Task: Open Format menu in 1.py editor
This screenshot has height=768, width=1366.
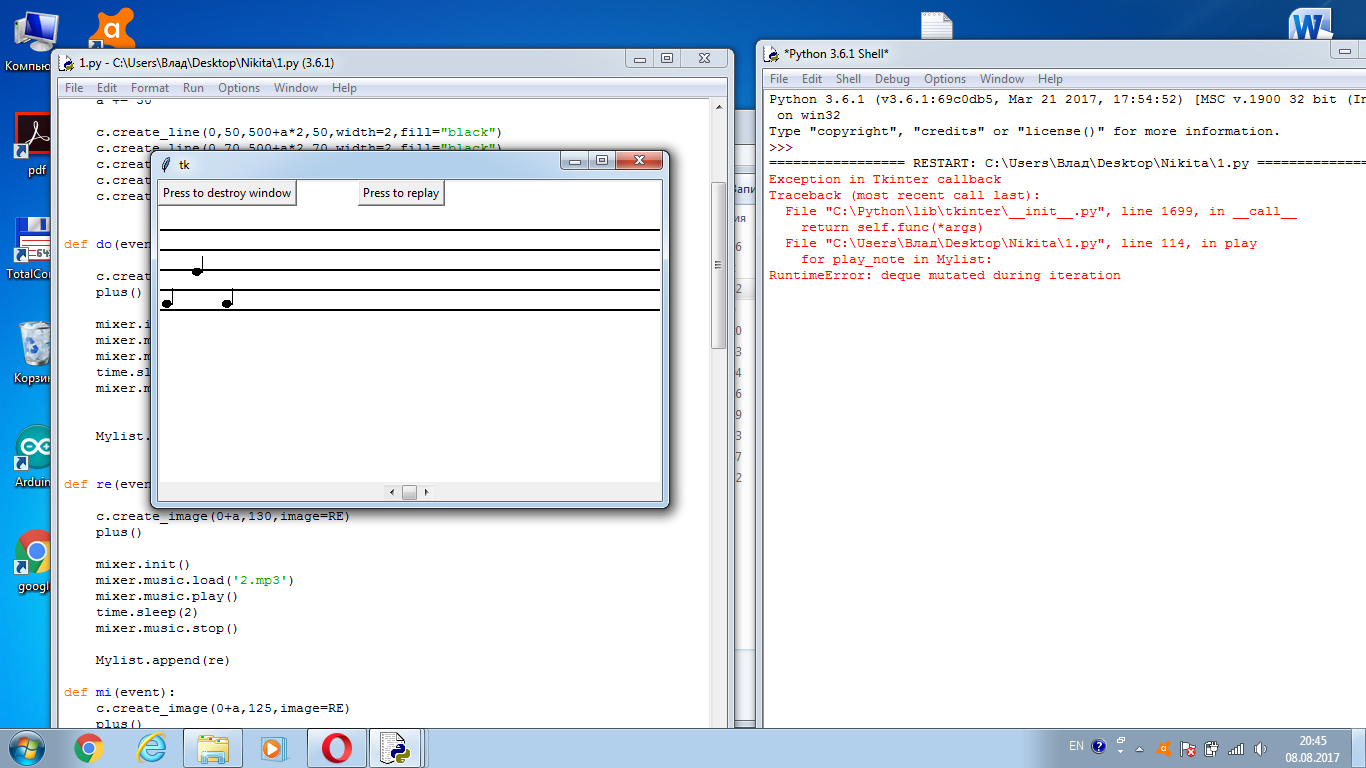Action: tap(150, 88)
